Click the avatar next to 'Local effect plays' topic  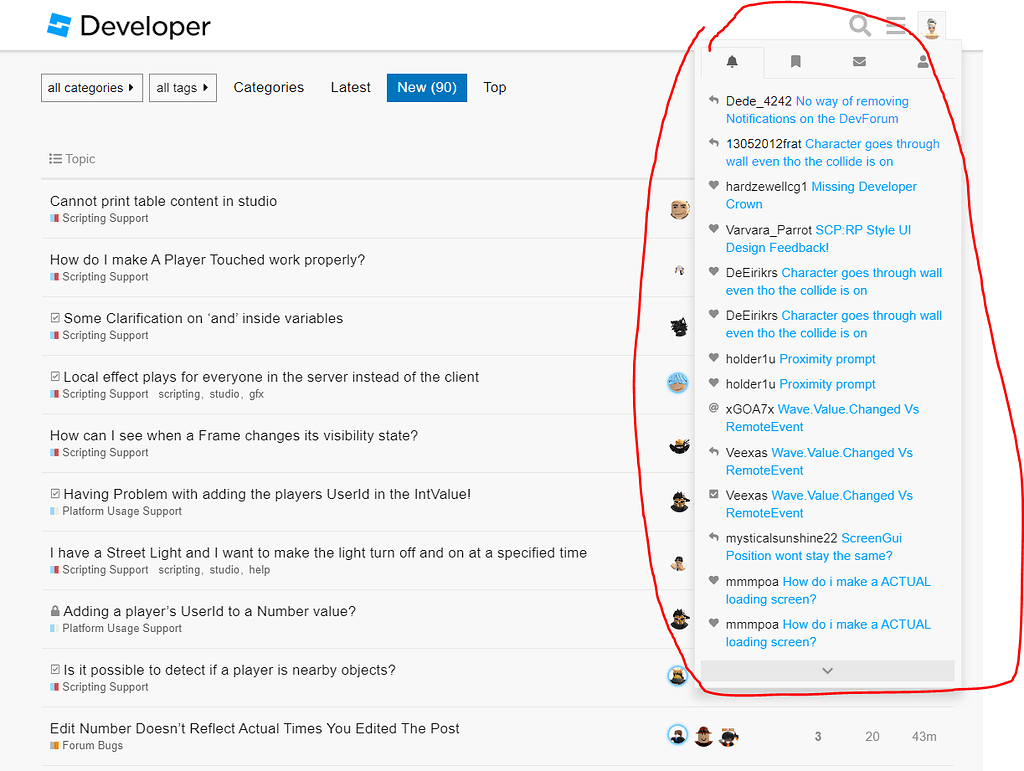[678, 382]
